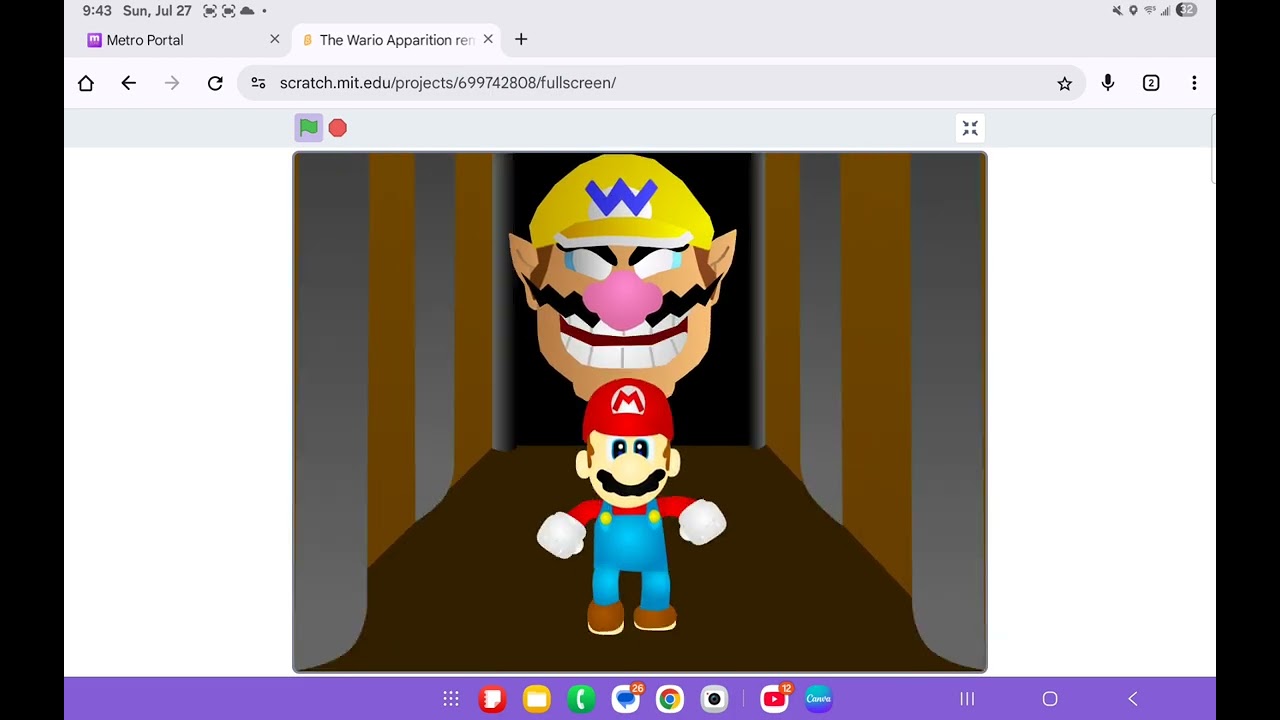The image size is (1280, 720).
Task: Tap the battery indicator in status bar
Action: coord(1186,10)
